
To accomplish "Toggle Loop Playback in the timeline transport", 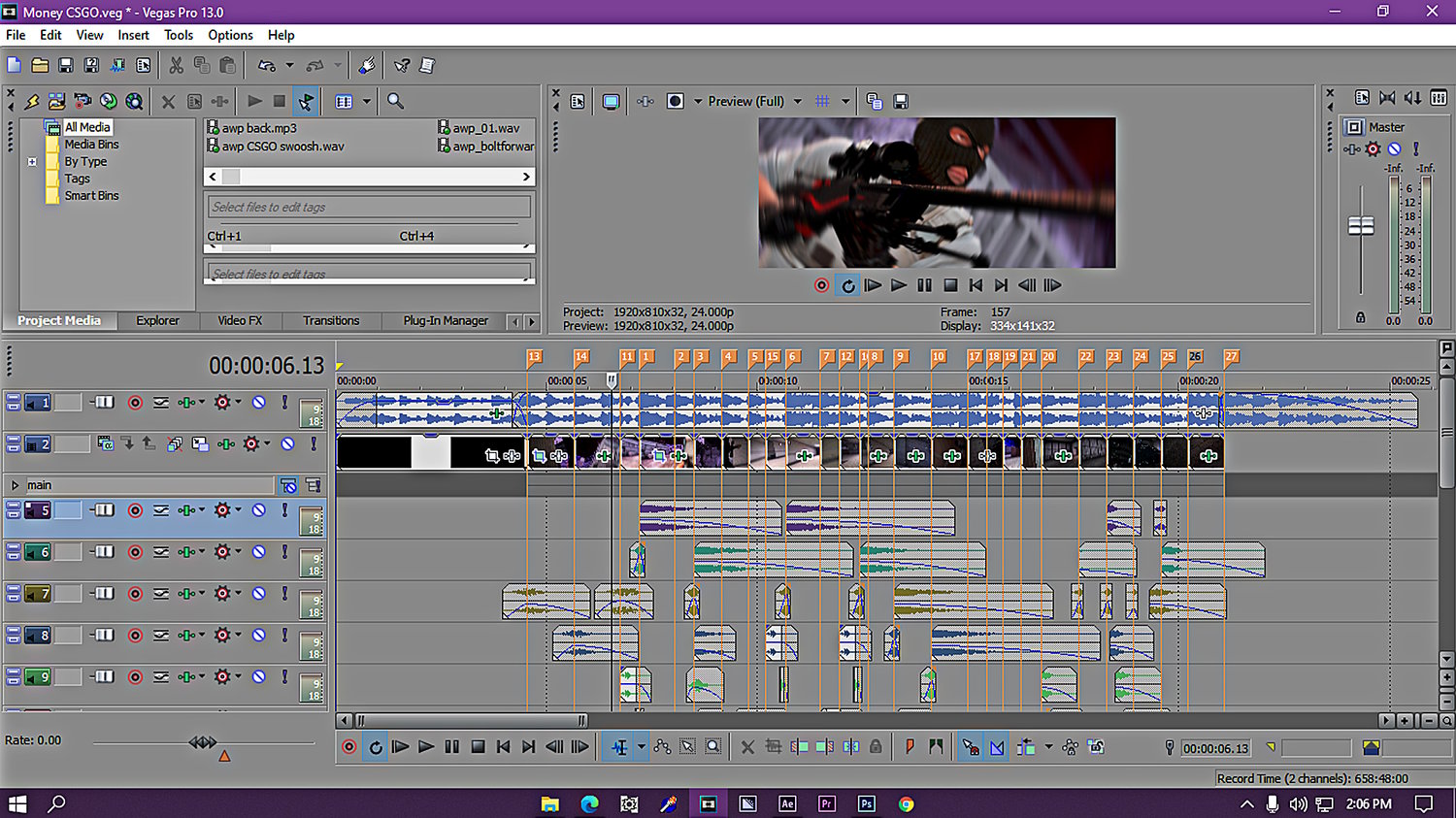I will (376, 747).
